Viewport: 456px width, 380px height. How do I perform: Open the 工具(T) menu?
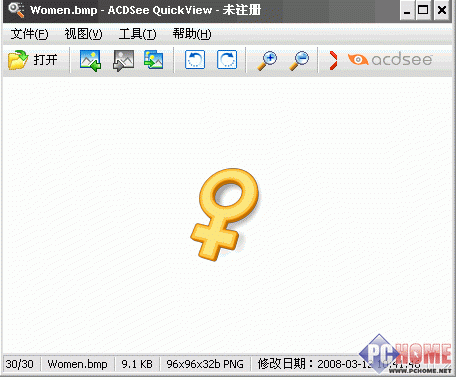pos(137,34)
